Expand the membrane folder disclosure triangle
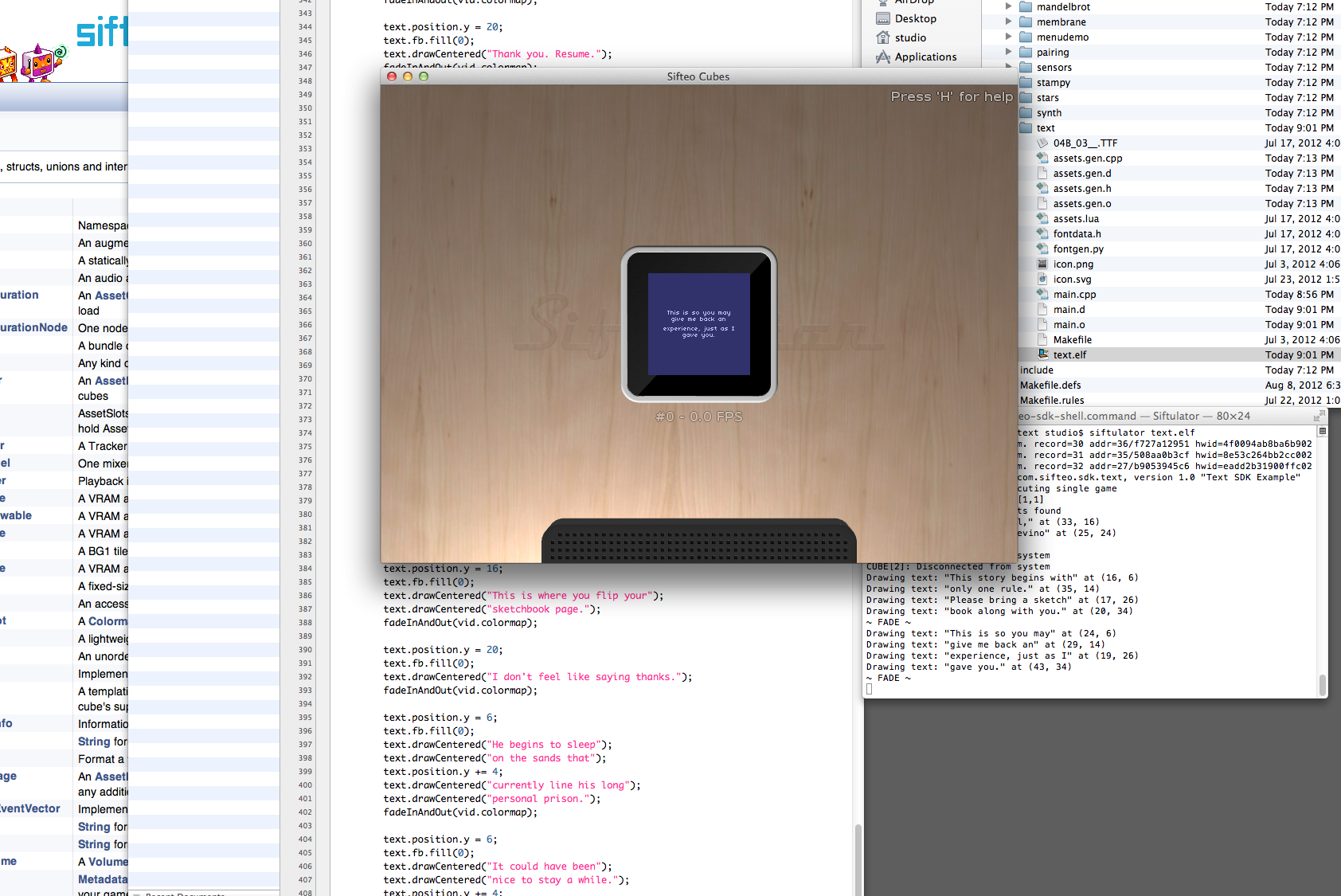The height and width of the screenshot is (896, 1341). (1008, 22)
